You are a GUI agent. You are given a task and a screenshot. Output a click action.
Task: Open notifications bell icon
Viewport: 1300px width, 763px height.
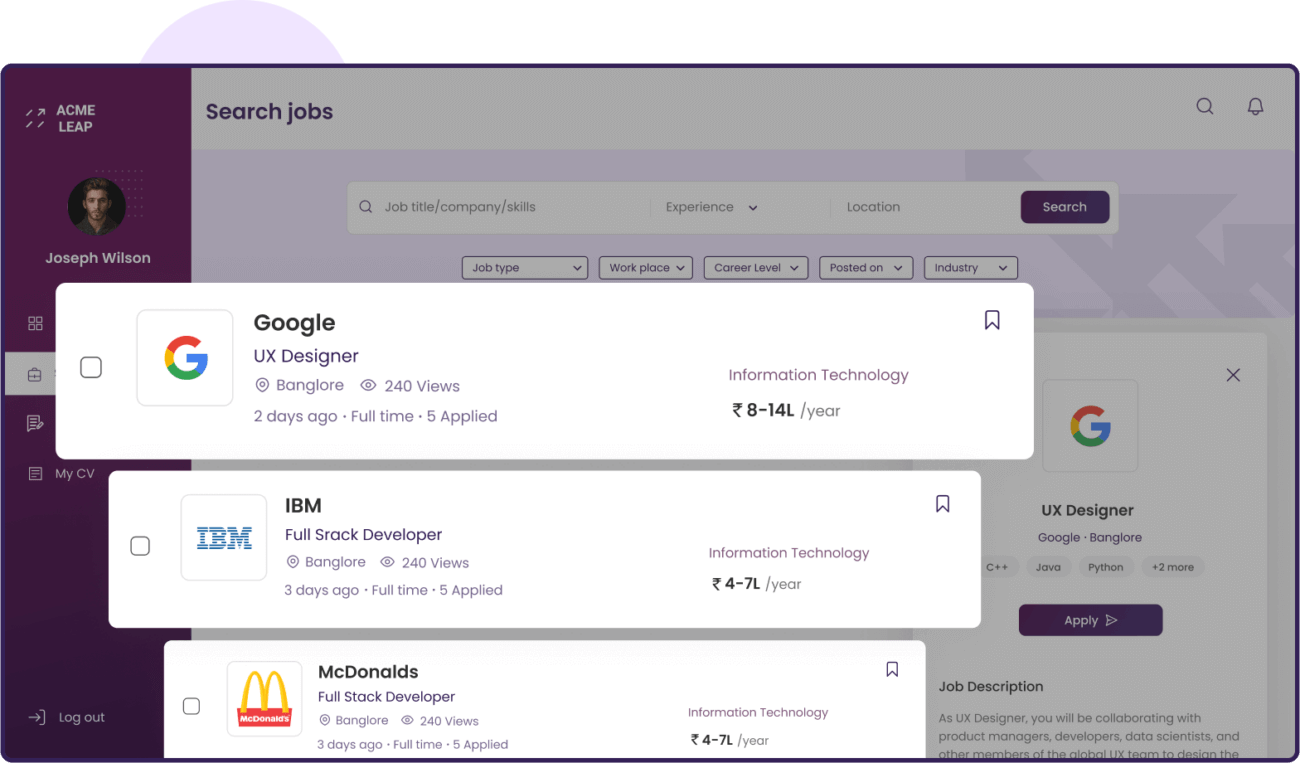click(1255, 106)
